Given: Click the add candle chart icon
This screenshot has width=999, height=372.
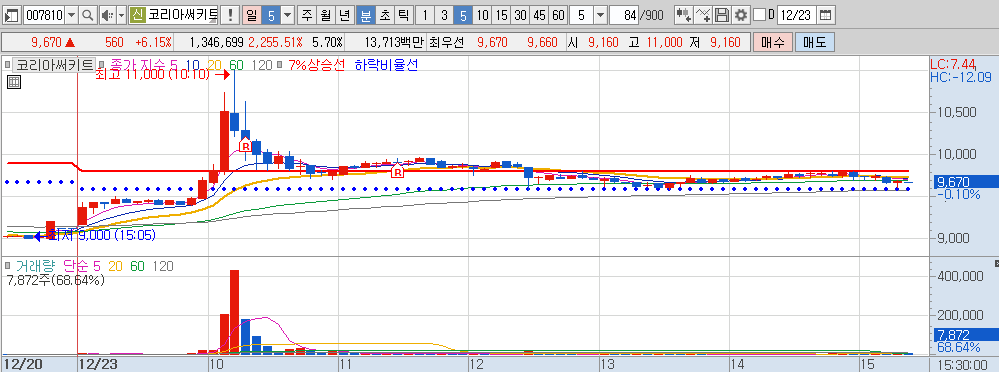Looking at the screenshot, I should 684,15.
